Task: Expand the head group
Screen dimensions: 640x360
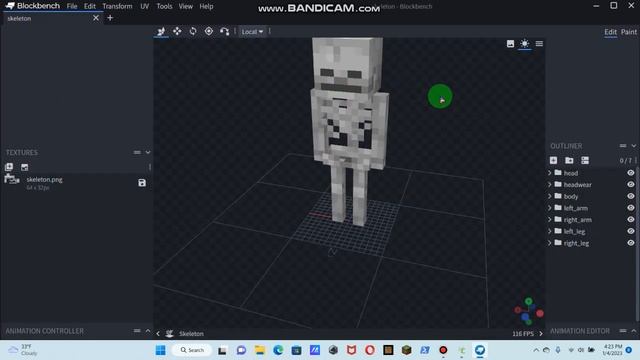Action: [x=550, y=173]
